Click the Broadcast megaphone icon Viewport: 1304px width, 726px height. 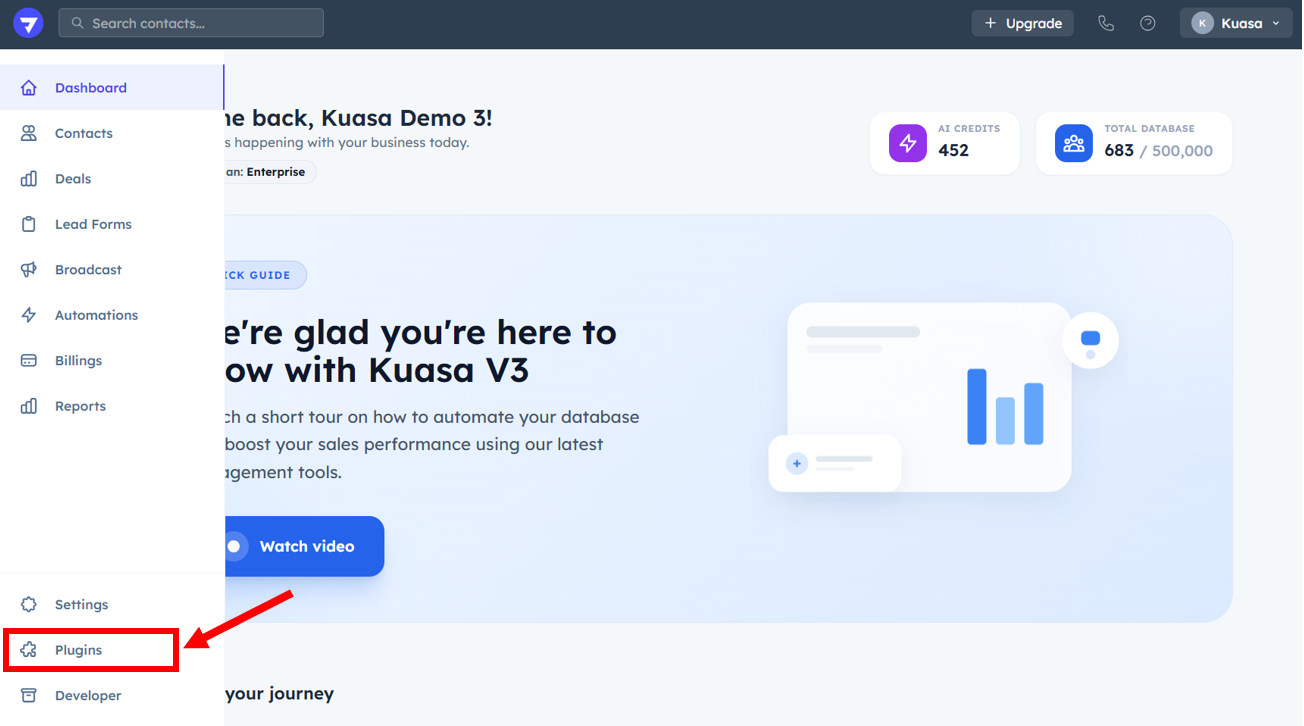[29, 270]
